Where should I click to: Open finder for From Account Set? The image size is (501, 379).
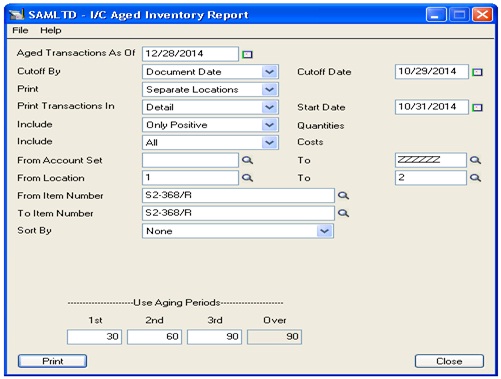click(247, 160)
